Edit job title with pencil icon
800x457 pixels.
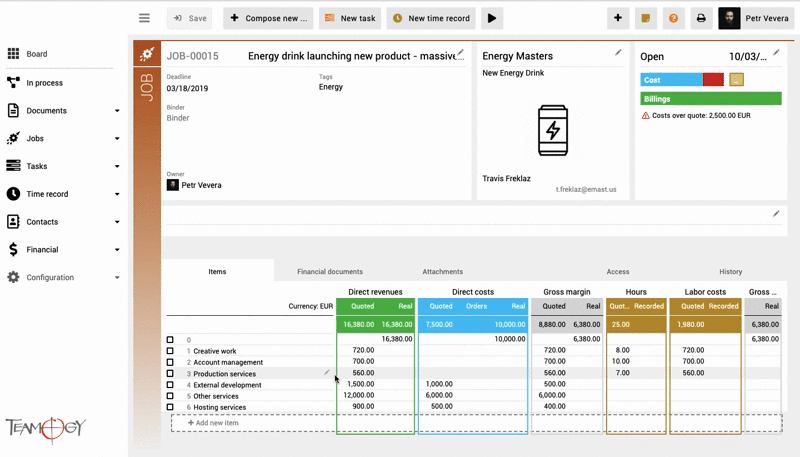point(460,52)
